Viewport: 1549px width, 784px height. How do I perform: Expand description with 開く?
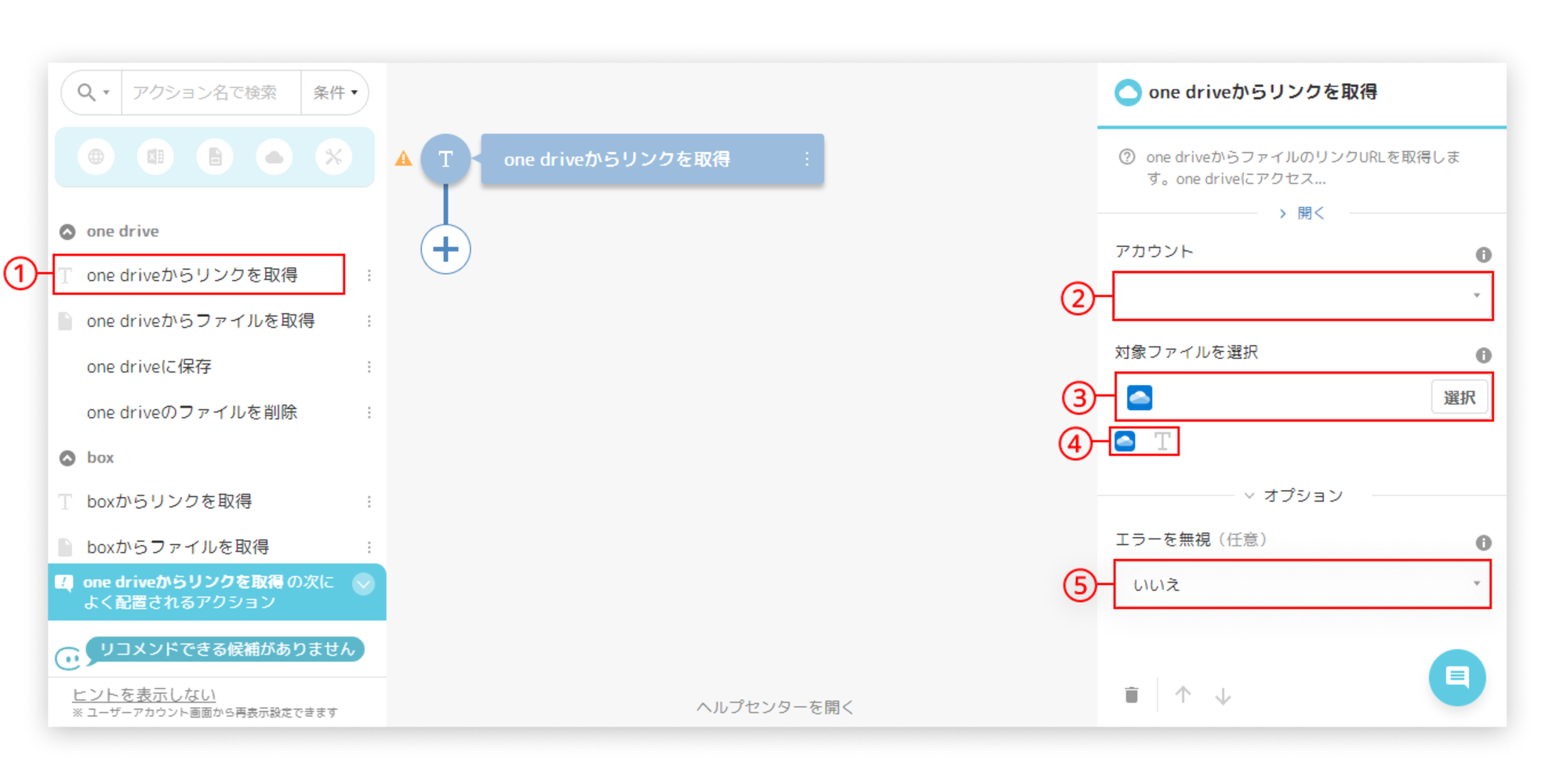click(x=1302, y=213)
